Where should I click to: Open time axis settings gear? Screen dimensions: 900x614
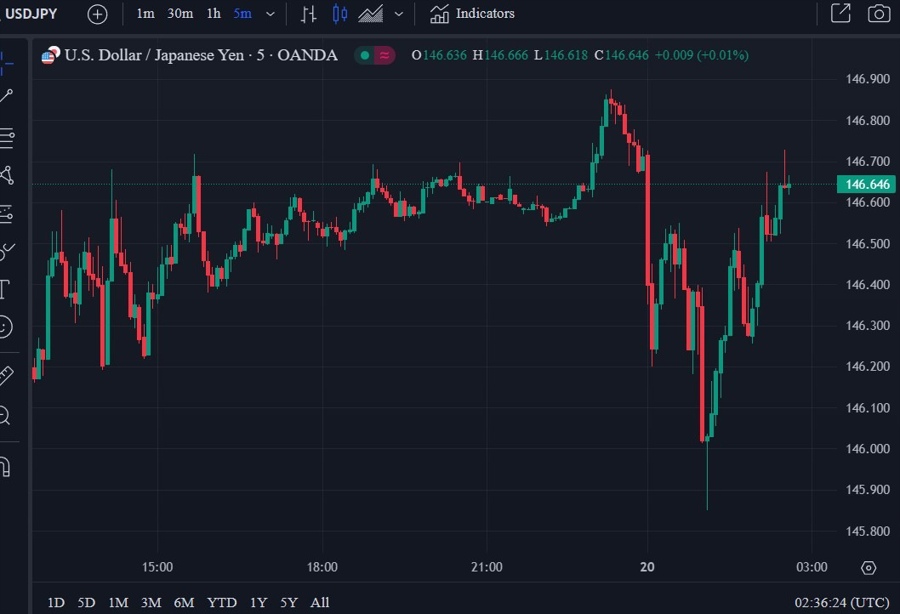pyautogui.click(x=868, y=568)
